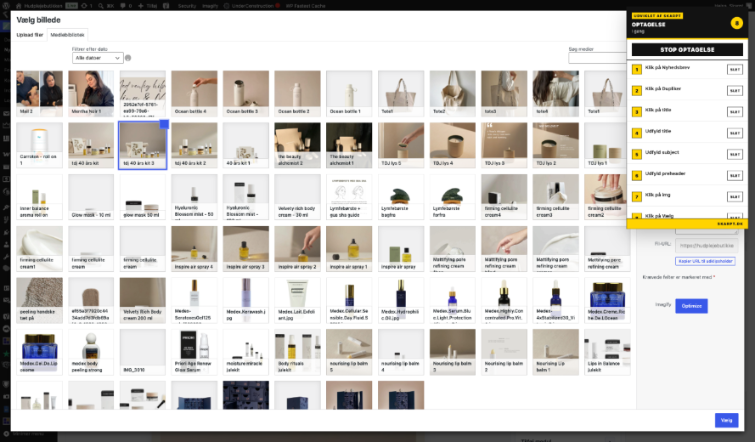This screenshot has height=442, width=755.
Task: Select the Tote2 bag thumbnail
Action: point(453,93)
